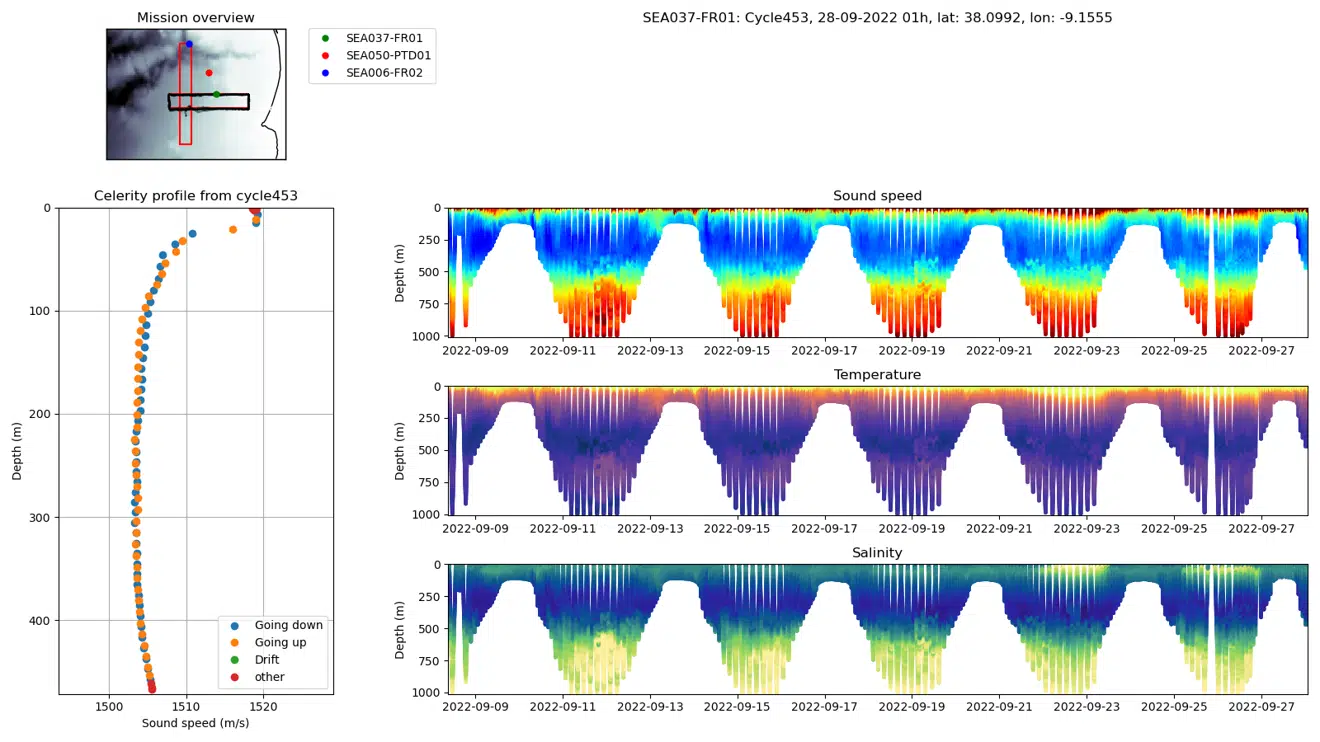
Task: Open the Salinity time-series heatmap
Action: [x=877, y=628]
